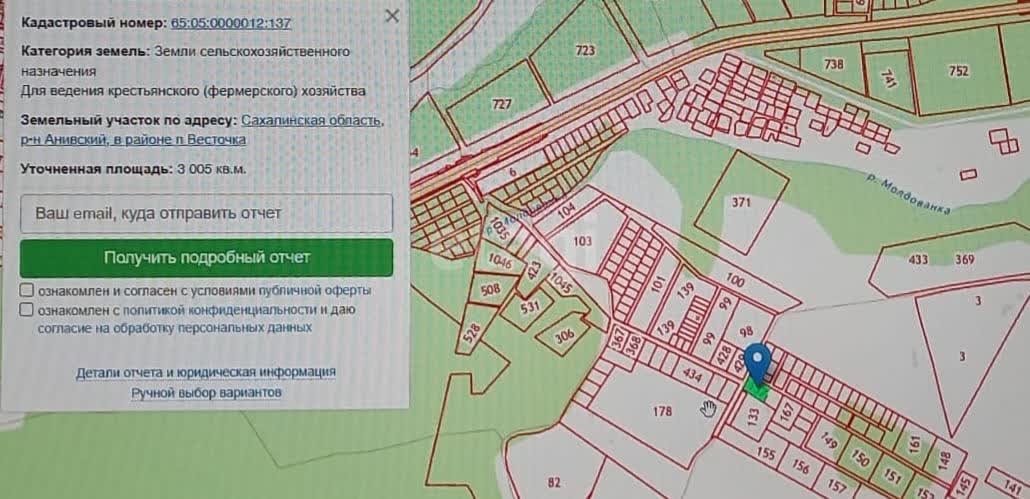This screenshot has width=1030, height=499.
Task: Select parcel 104 on the map
Action: pos(566,211)
